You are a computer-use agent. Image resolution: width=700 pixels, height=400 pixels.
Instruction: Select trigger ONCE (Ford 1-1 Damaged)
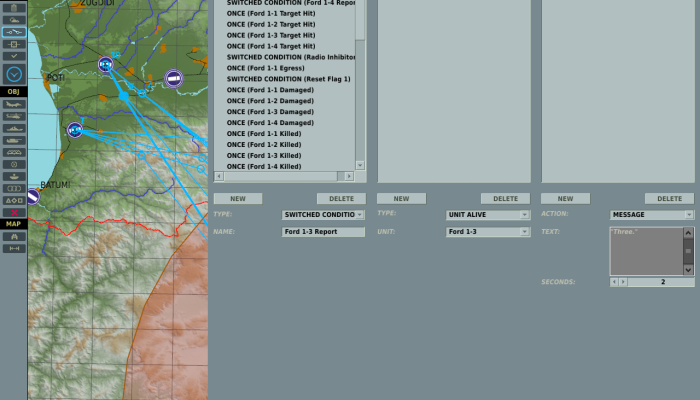coord(270,90)
